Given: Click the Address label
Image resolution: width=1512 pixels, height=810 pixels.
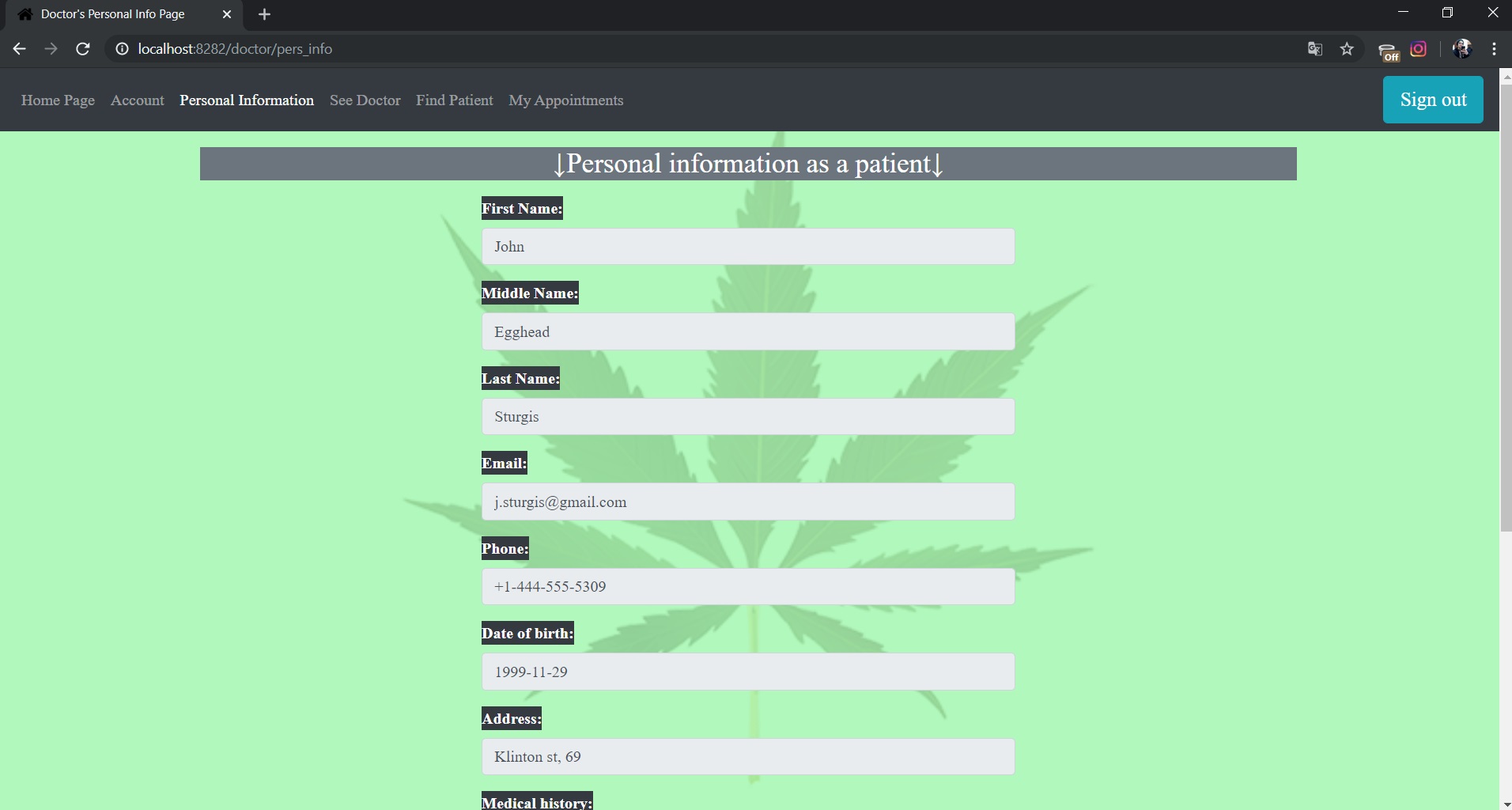Looking at the screenshot, I should [512, 719].
